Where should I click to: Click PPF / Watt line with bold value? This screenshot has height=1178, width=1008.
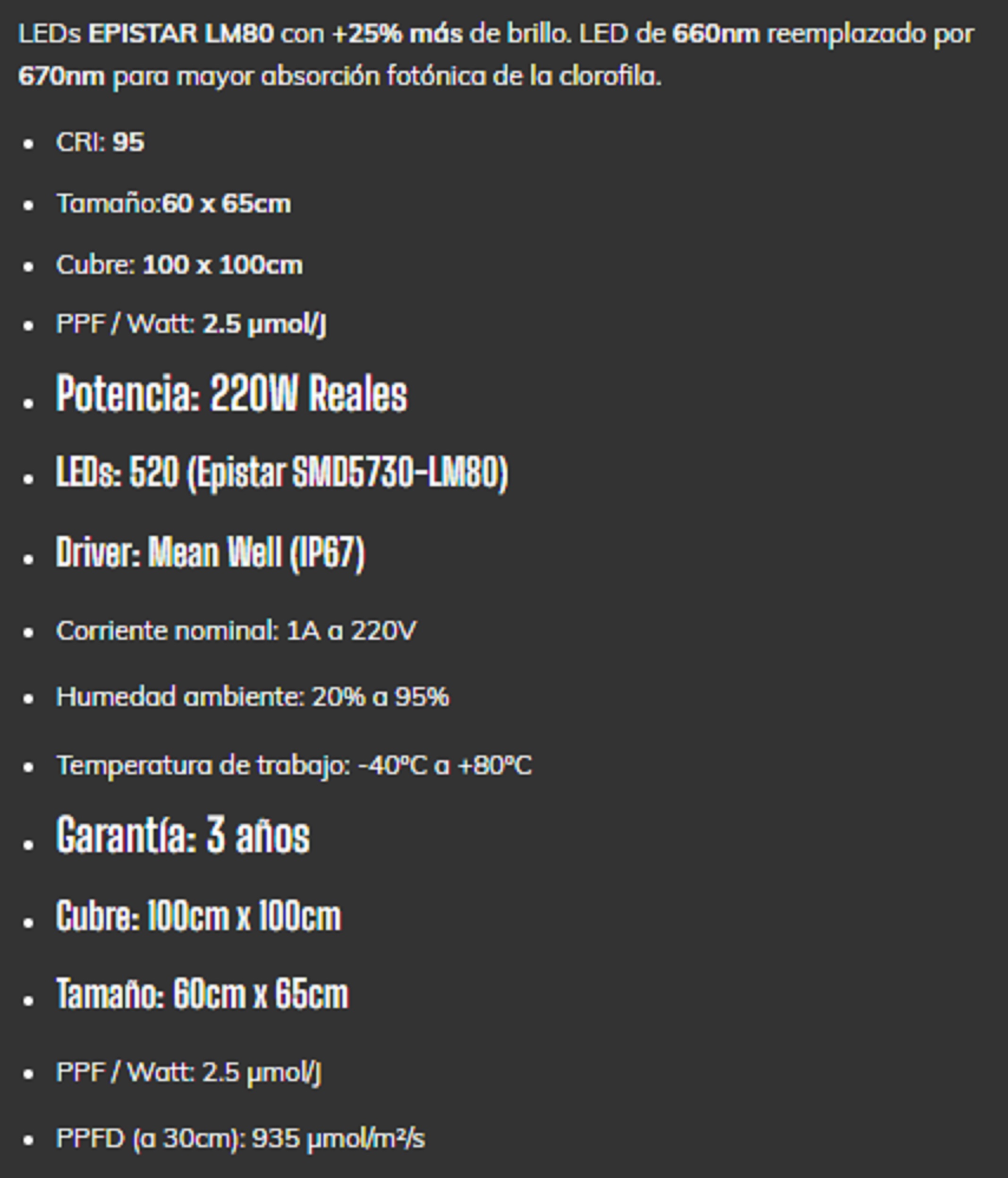[x=191, y=325]
